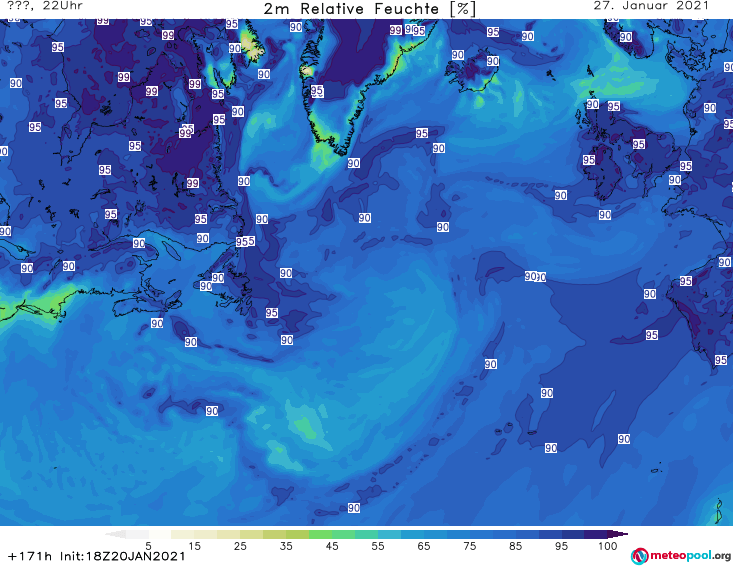Click the '65' label on the color bar
Screen dimensions: 733x566
[x=424, y=546]
